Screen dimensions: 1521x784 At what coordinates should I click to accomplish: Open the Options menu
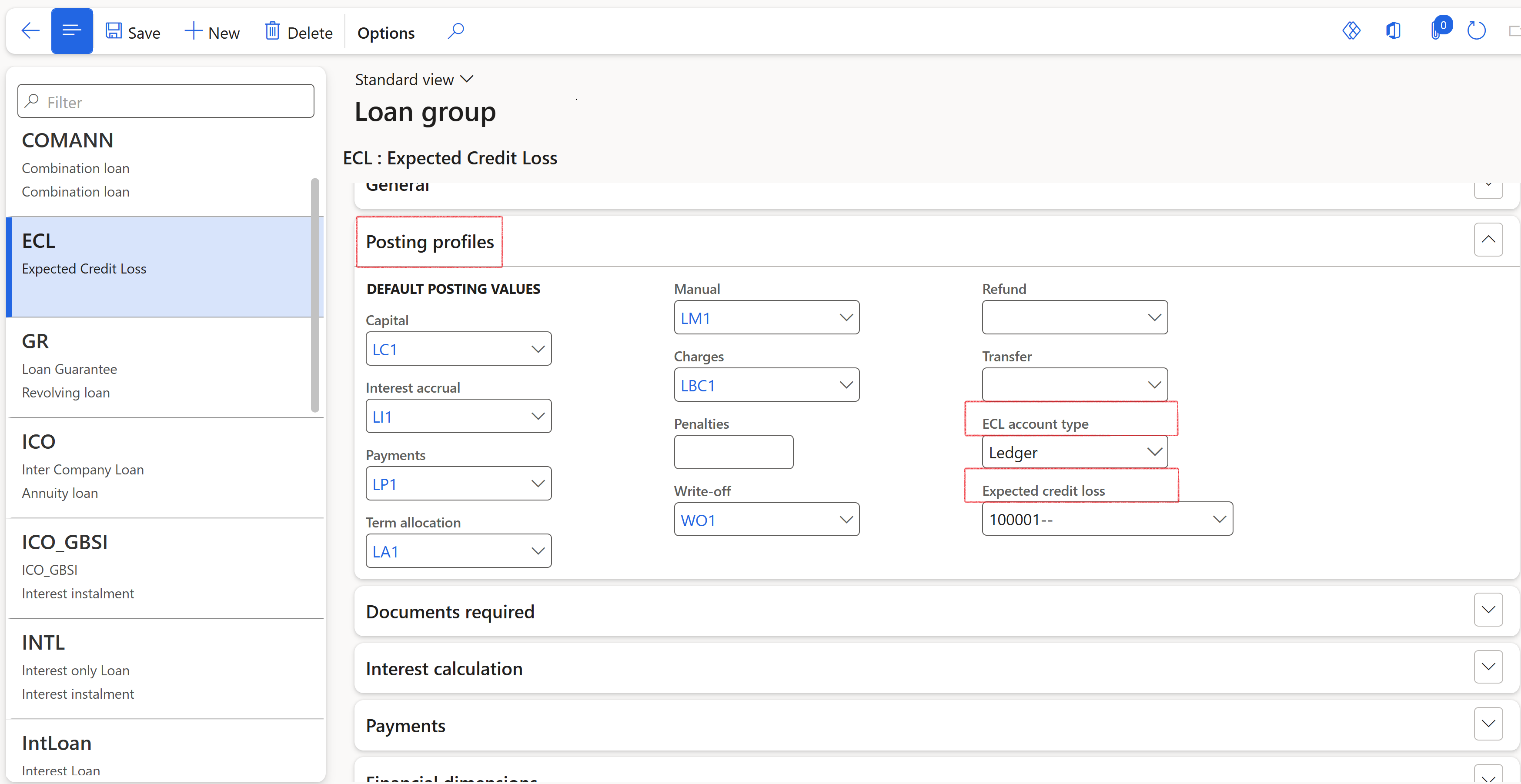coord(385,33)
